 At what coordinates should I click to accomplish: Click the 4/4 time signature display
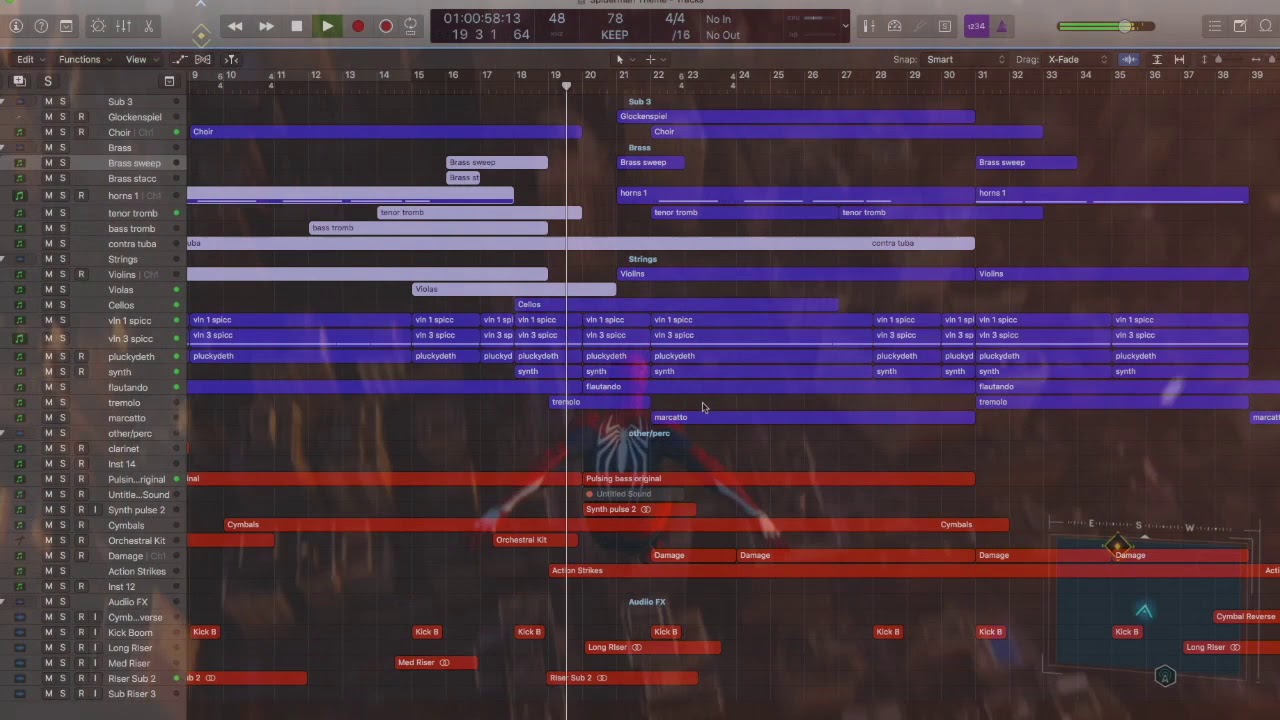[x=675, y=19]
